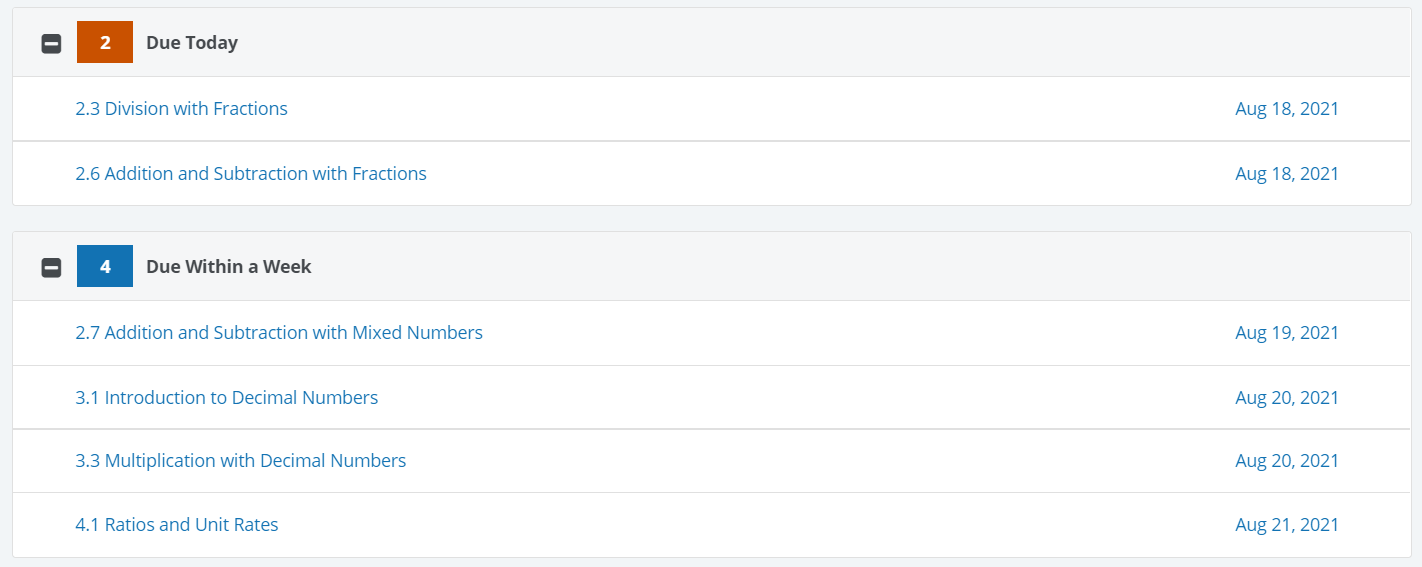Screen dimensions: 1422x567
Task: Collapse the Due Within a Week section
Action: coord(51,268)
